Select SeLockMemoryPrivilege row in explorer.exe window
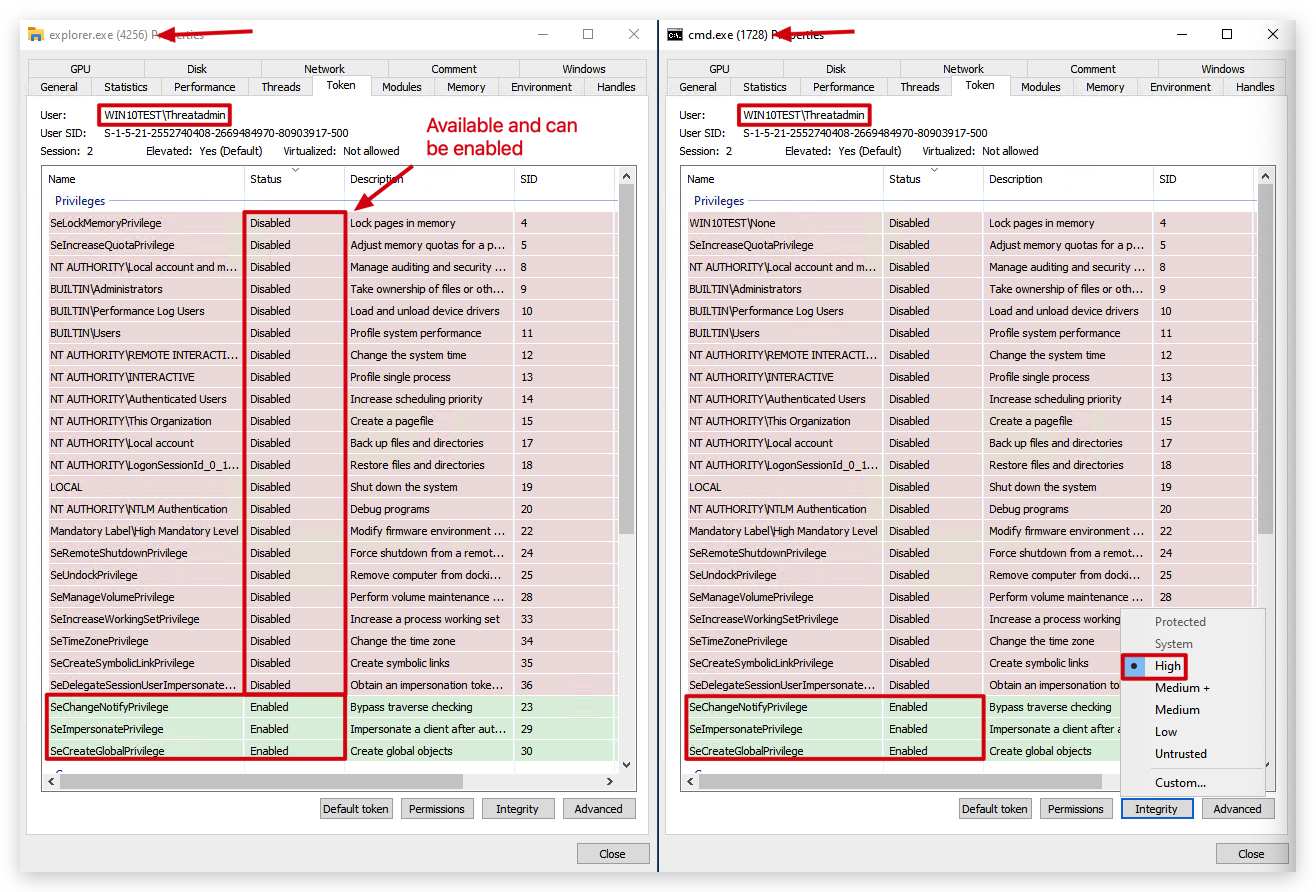 point(330,223)
